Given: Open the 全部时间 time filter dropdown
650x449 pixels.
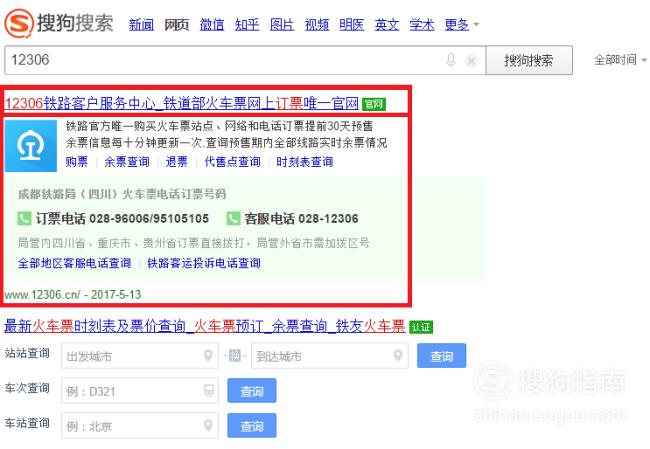Looking at the screenshot, I should tap(620, 60).
